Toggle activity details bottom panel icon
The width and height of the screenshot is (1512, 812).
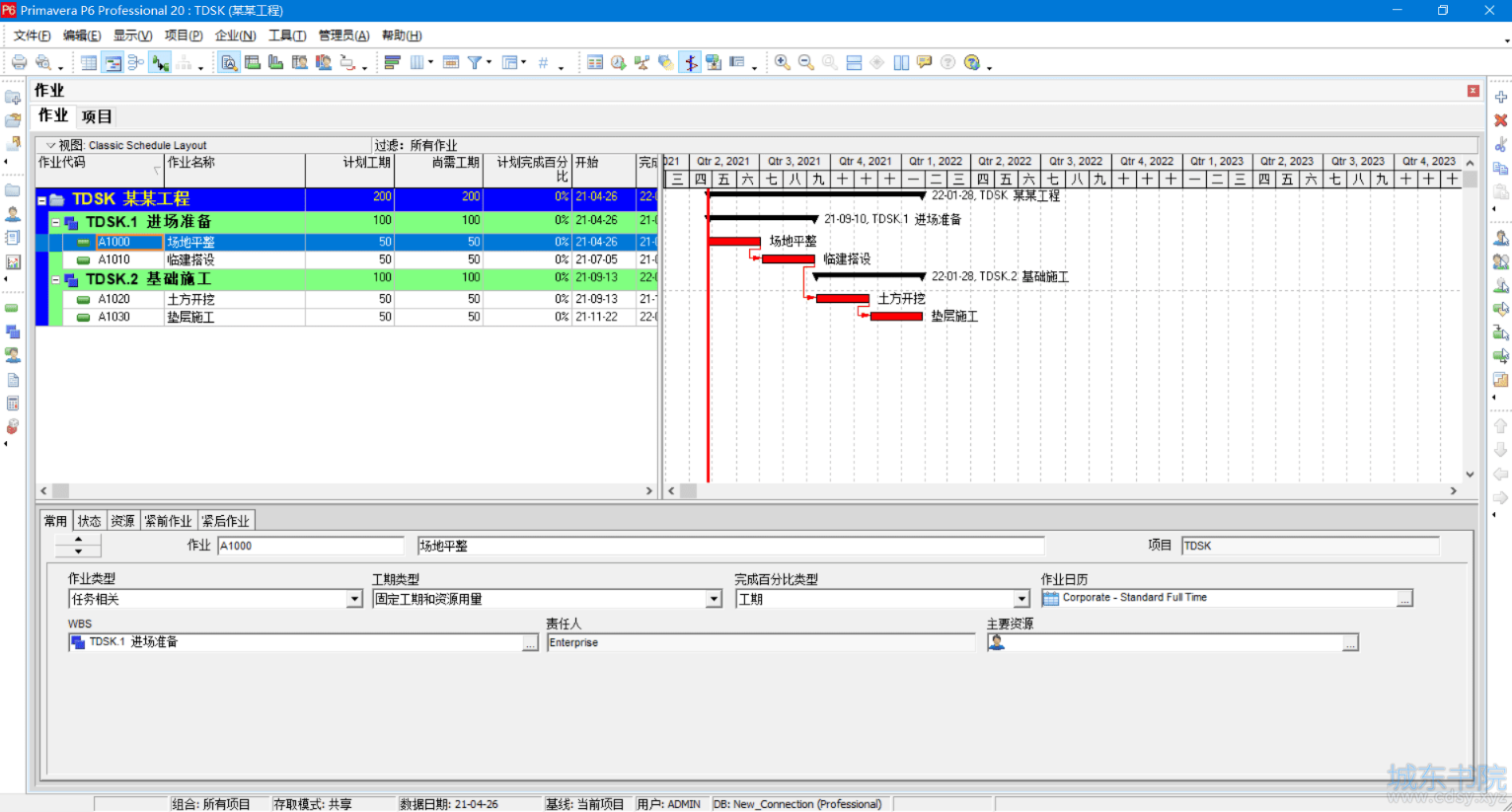pyautogui.click(x=229, y=62)
